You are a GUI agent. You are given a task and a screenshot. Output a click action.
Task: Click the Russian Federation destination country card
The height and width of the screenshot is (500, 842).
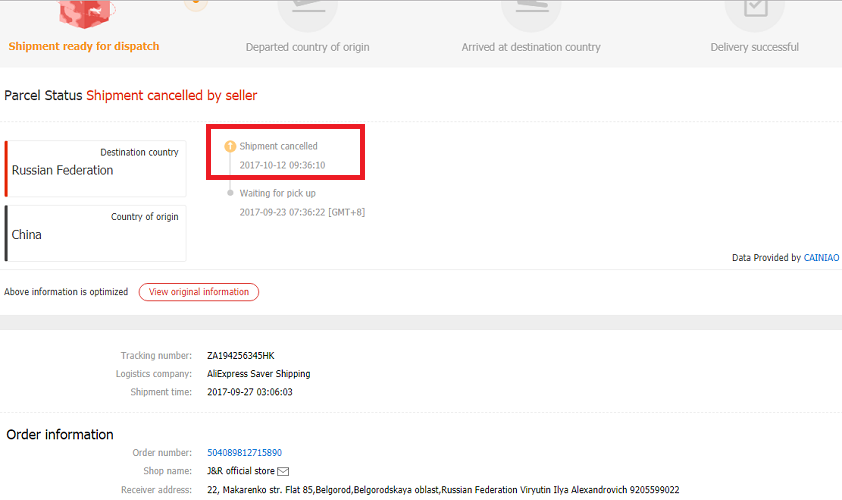pyautogui.click(x=96, y=169)
